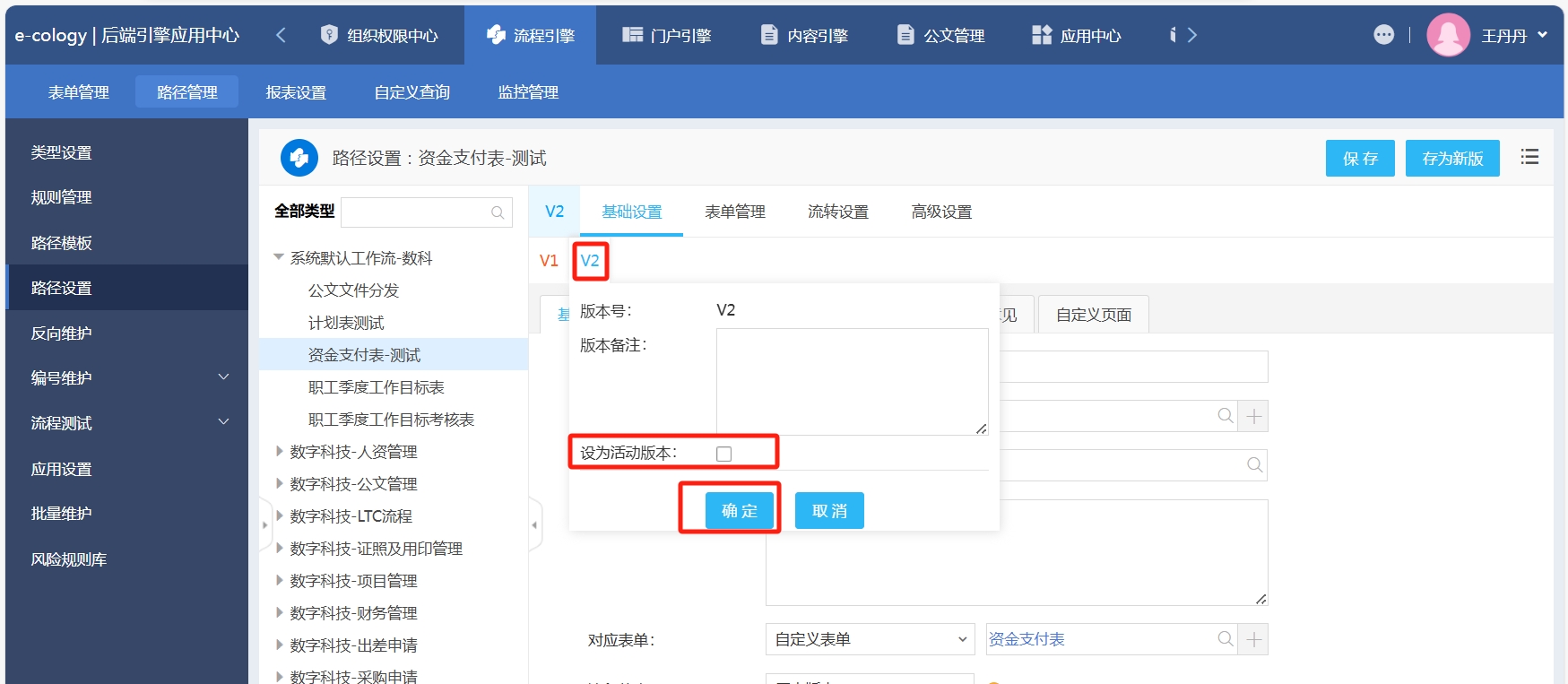Click the 确定 button

[739, 510]
